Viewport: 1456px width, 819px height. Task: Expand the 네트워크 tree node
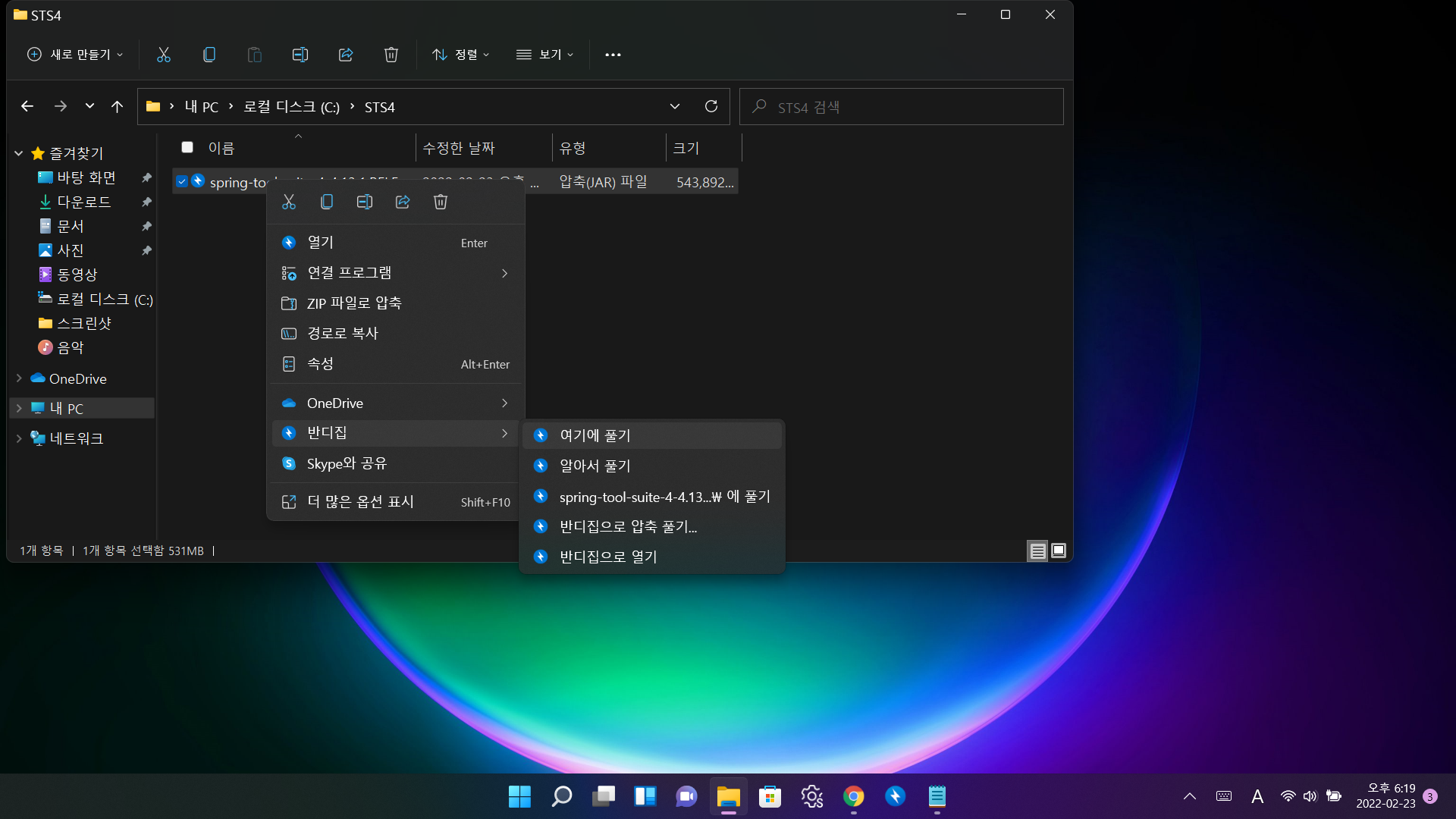19,438
